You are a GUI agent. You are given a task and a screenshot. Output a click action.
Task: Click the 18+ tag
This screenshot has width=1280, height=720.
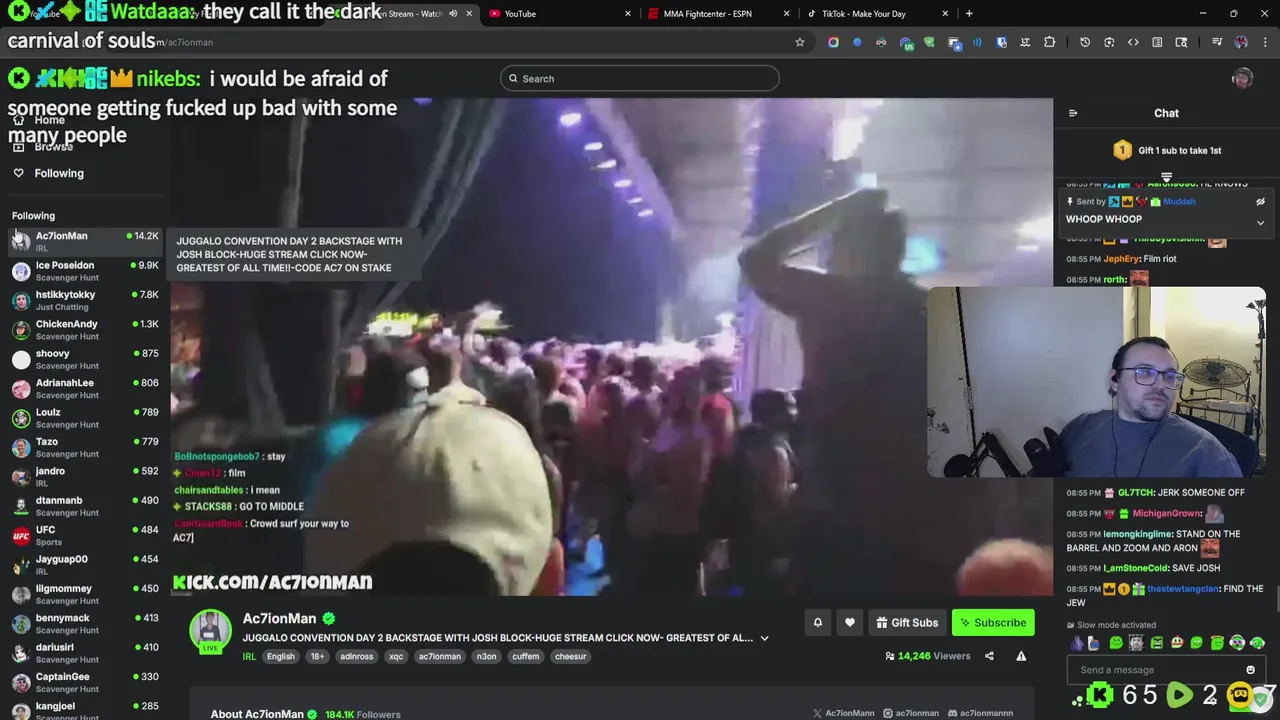tap(317, 657)
